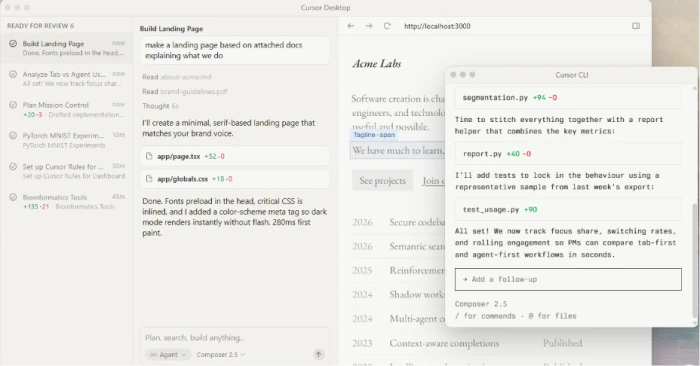Click the Join link on the landing page

pyautogui.click(x=433, y=180)
